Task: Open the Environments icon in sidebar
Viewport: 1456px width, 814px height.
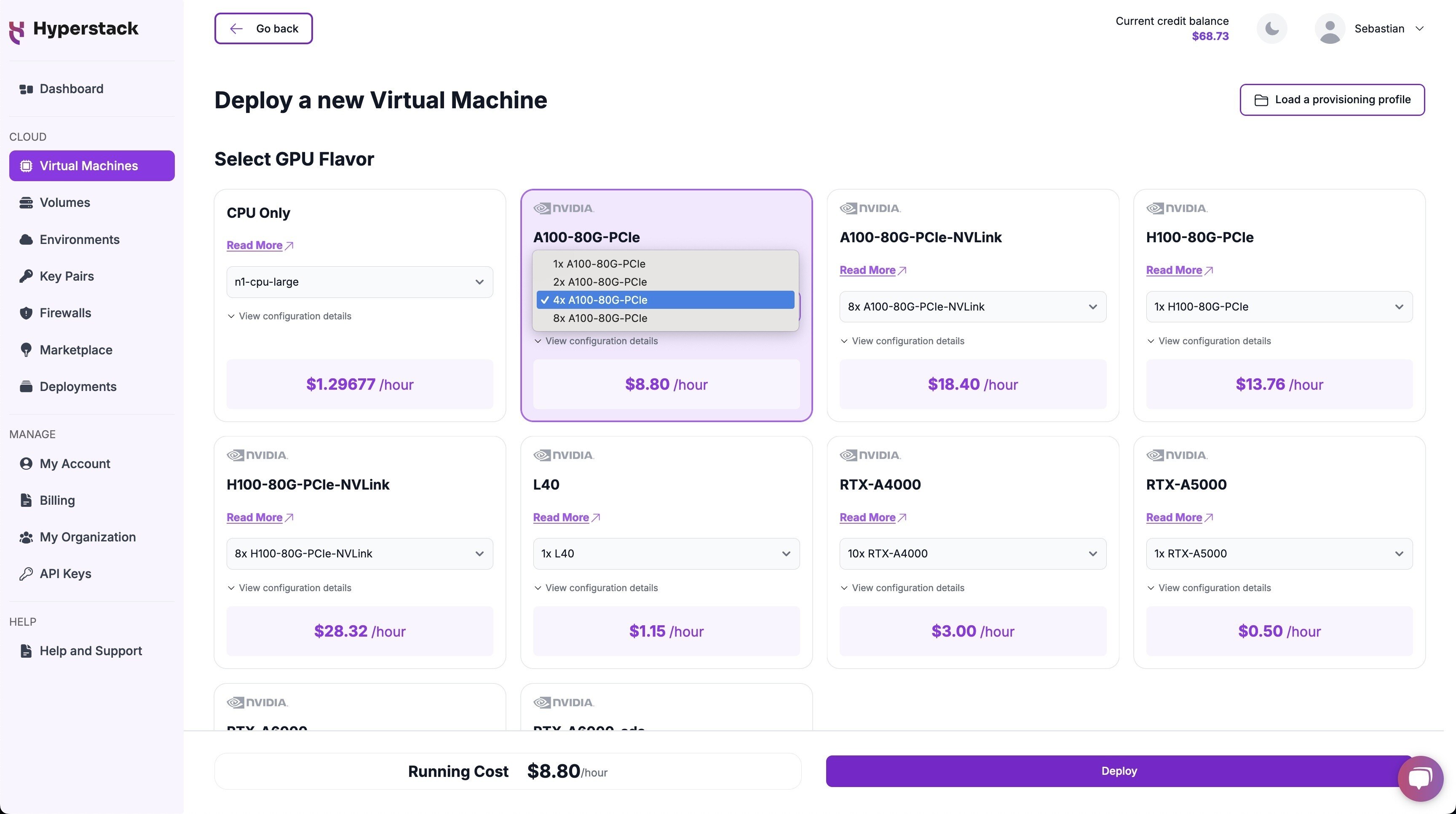Action: point(25,239)
